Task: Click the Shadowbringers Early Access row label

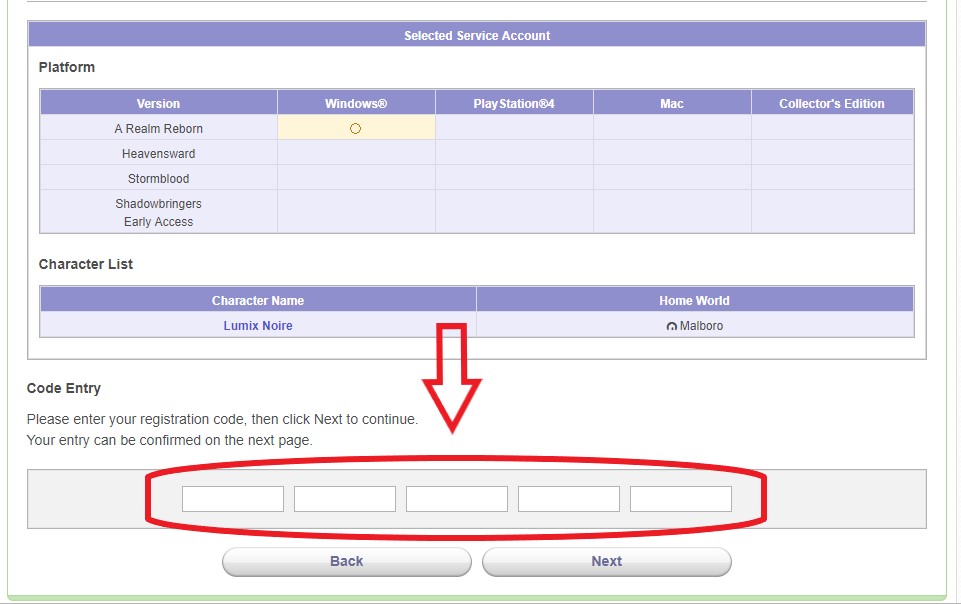Action: tap(158, 212)
